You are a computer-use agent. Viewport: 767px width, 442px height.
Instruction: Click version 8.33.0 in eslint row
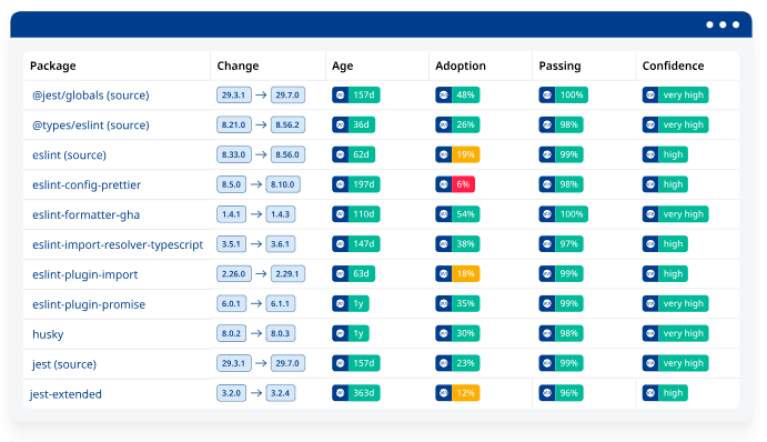(x=234, y=155)
